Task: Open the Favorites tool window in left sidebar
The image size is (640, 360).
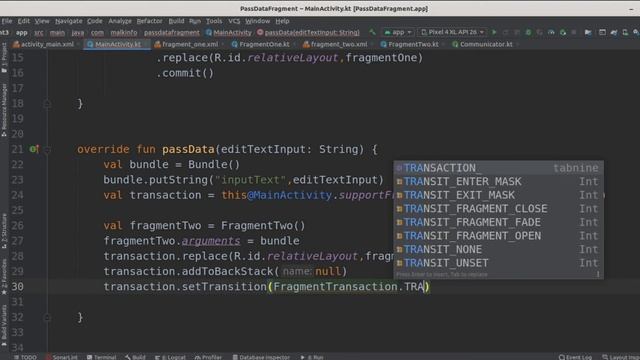Action: point(4,277)
